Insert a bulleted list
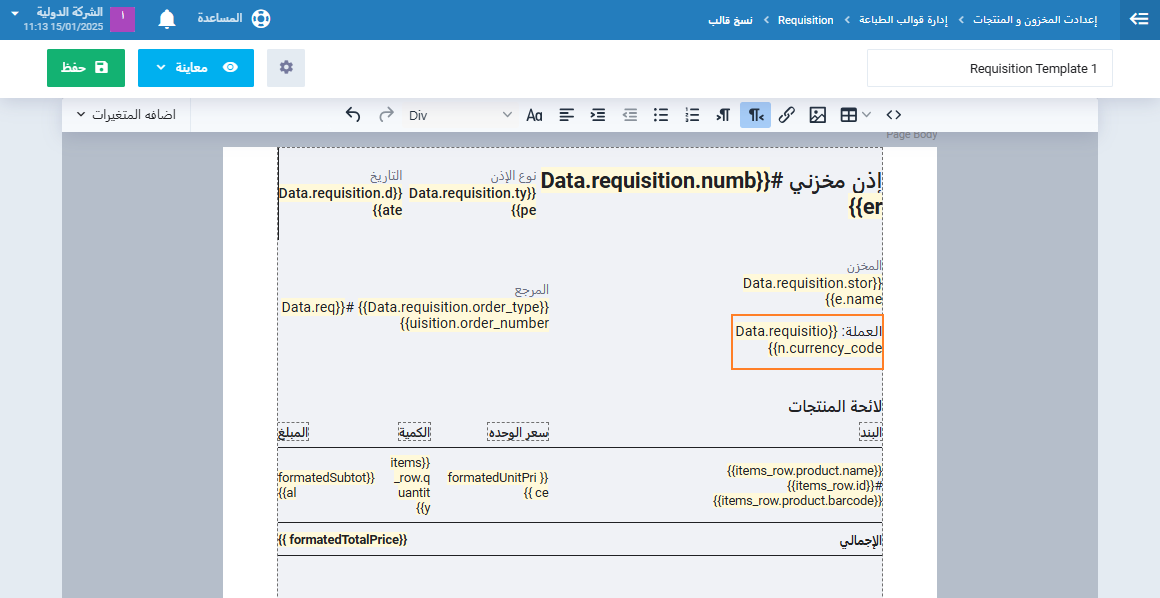This screenshot has height=598, width=1160. click(x=661, y=115)
